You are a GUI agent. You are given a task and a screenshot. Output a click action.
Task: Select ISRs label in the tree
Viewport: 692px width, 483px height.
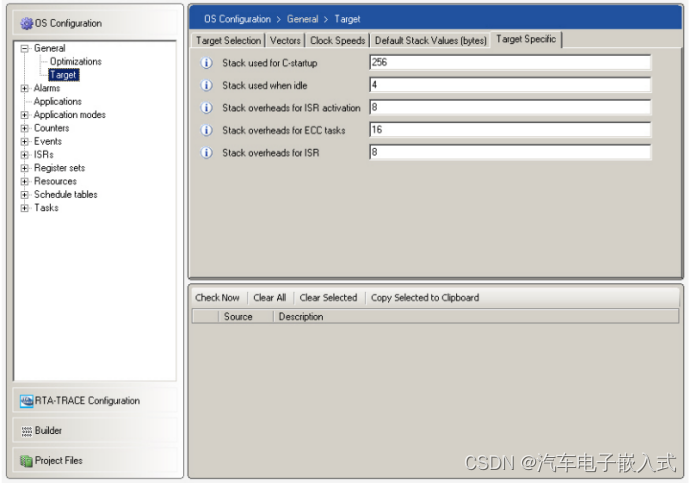pos(44,155)
